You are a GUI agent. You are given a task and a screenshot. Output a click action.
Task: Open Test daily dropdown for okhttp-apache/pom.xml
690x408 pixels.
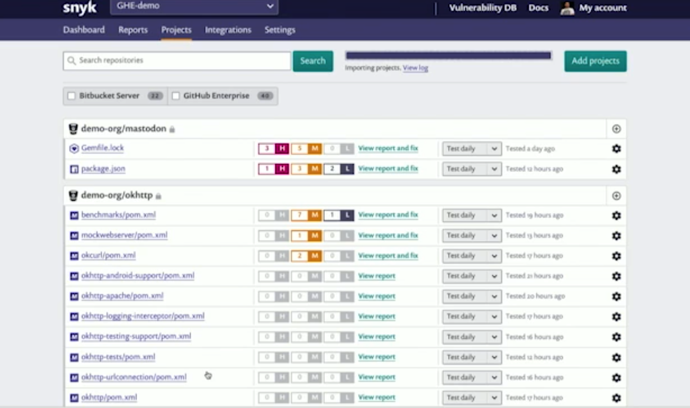pyautogui.click(x=472, y=296)
